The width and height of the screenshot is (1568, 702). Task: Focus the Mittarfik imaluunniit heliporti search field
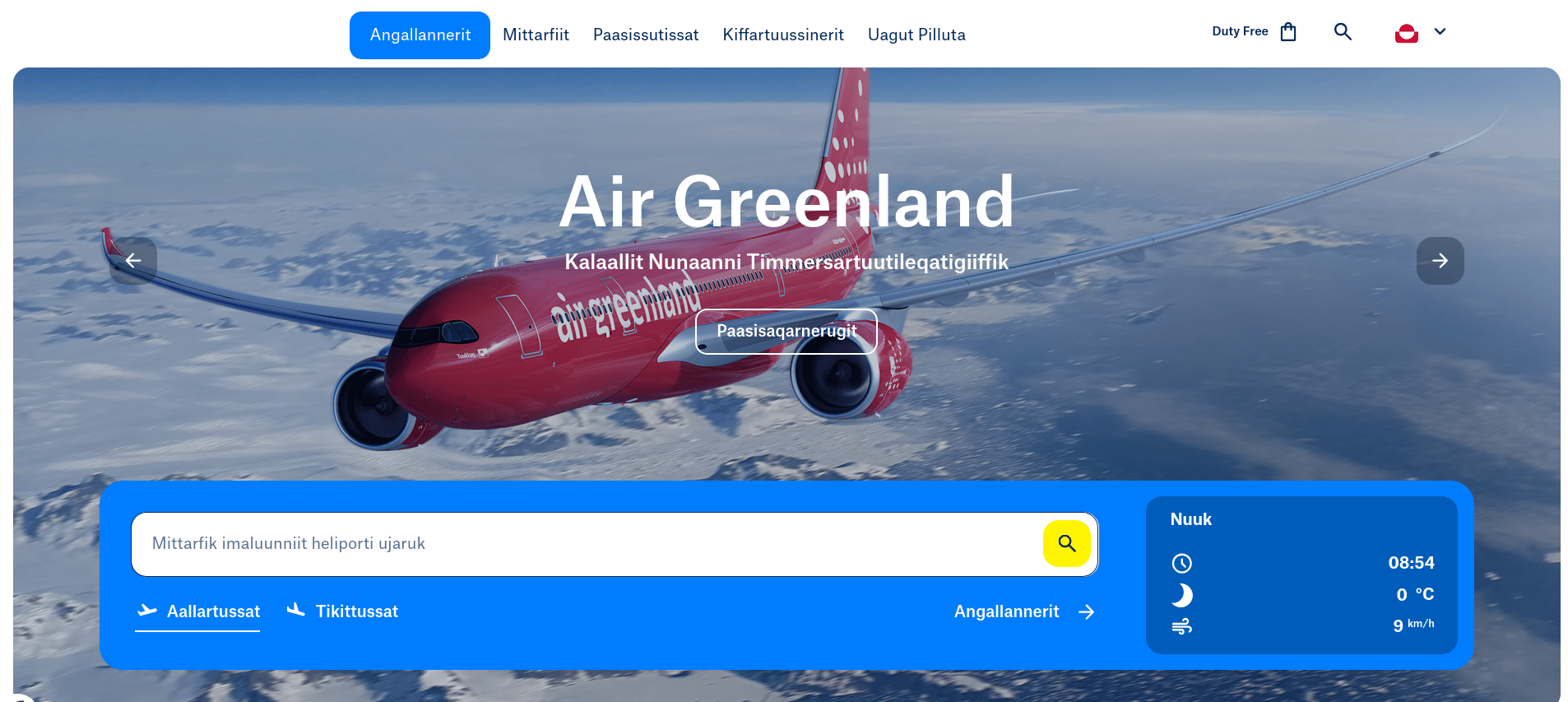(587, 544)
